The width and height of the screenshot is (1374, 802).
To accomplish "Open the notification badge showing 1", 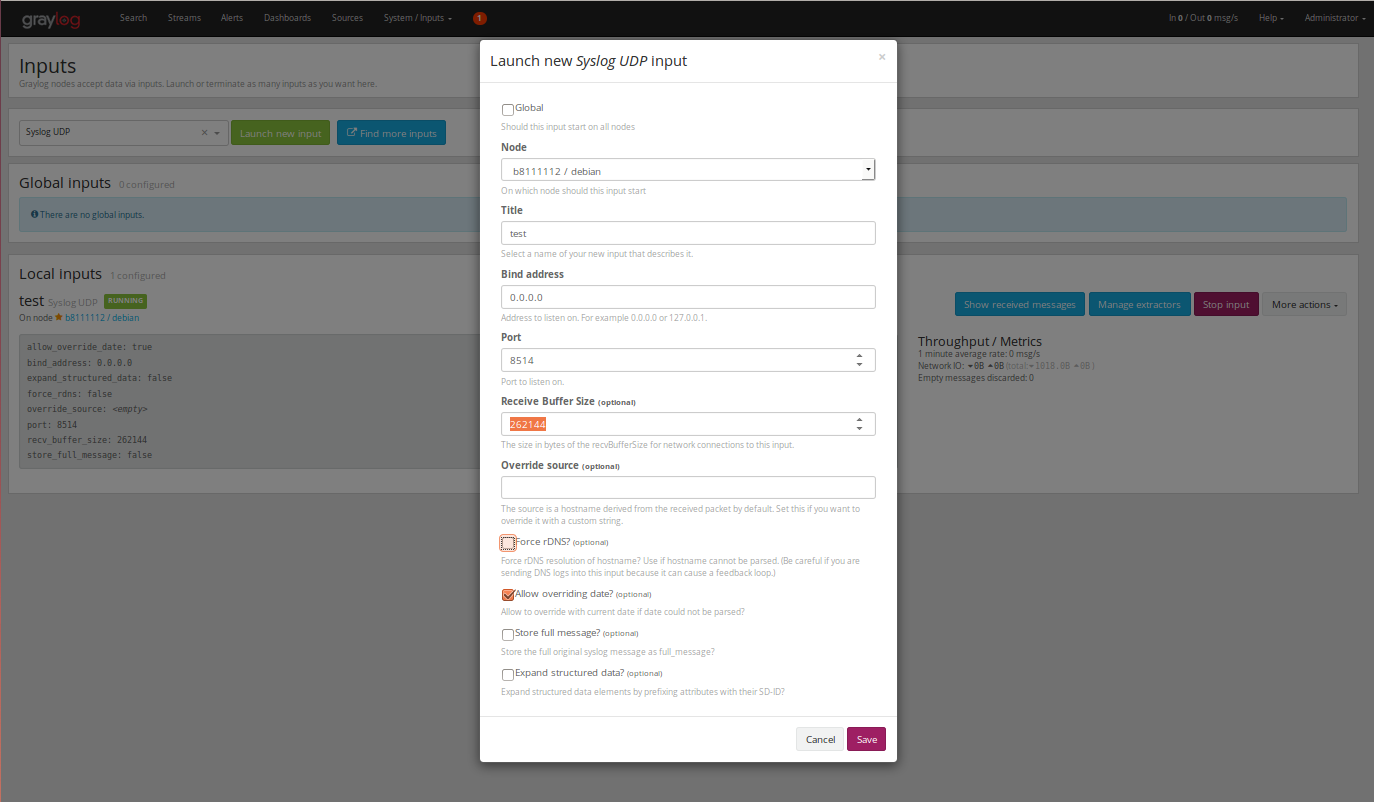I will pyautogui.click(x=480, y=18).
